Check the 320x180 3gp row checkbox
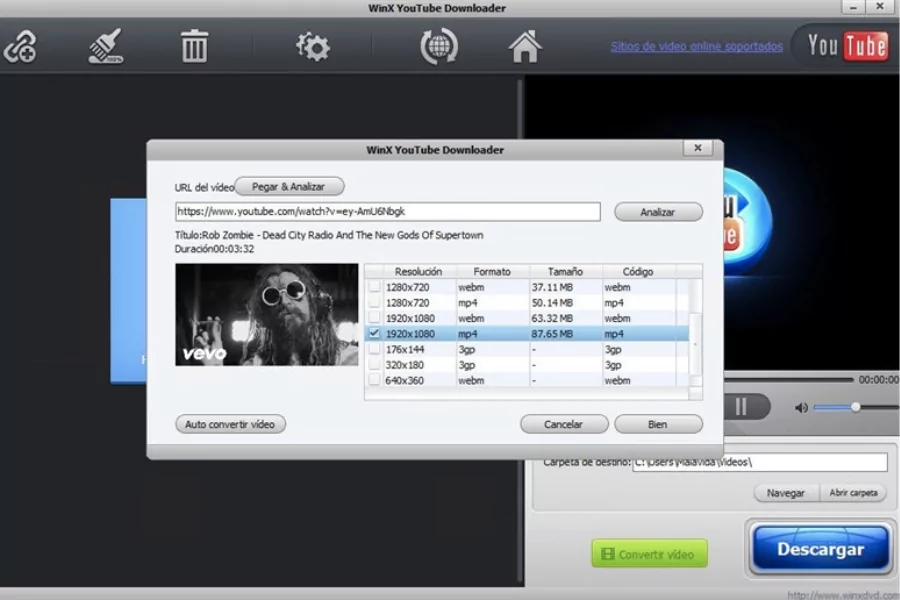900x600 pixels. [x=374, y=364]
